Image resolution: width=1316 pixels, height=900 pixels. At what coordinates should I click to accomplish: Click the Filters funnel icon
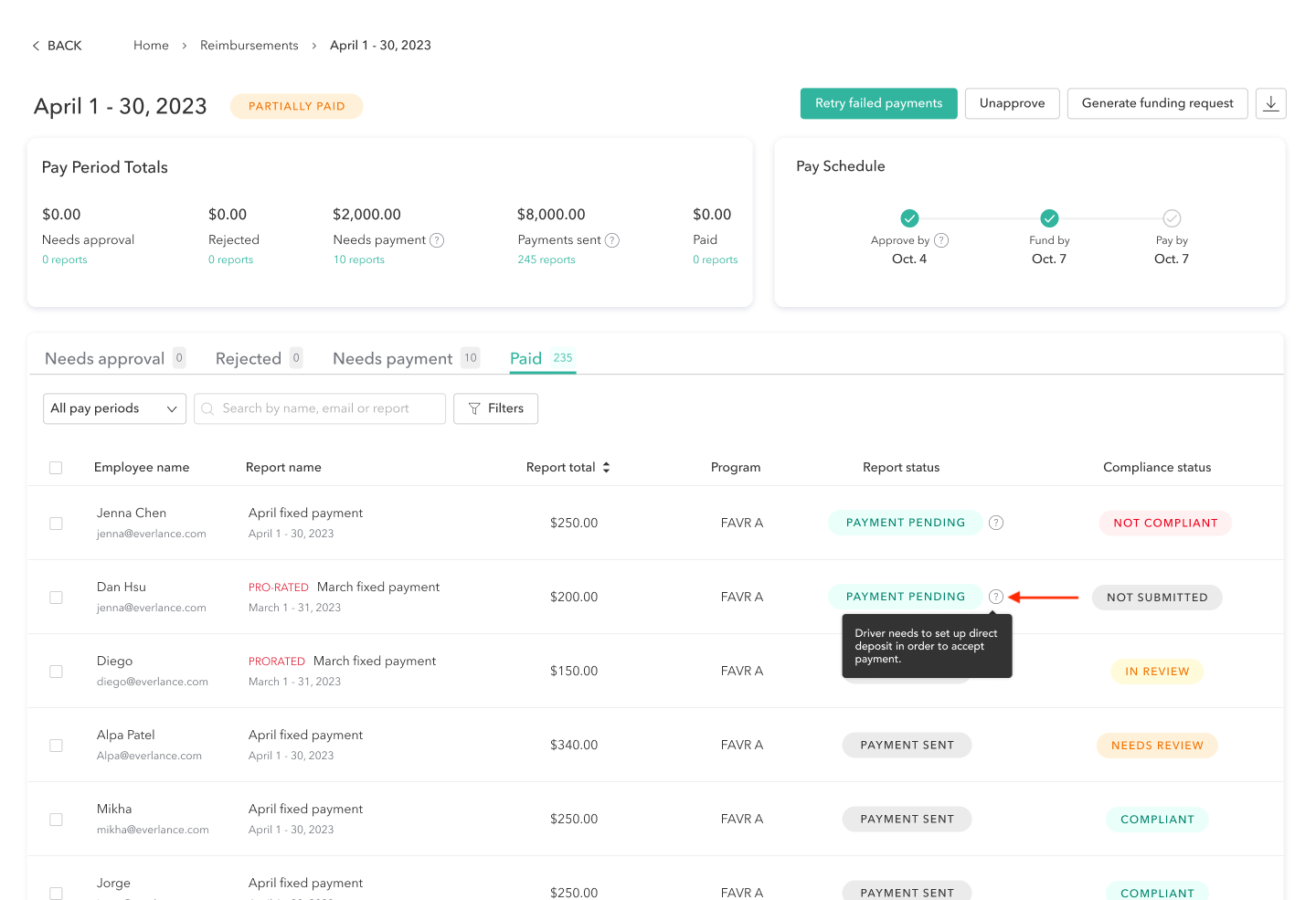coord(473,408)
